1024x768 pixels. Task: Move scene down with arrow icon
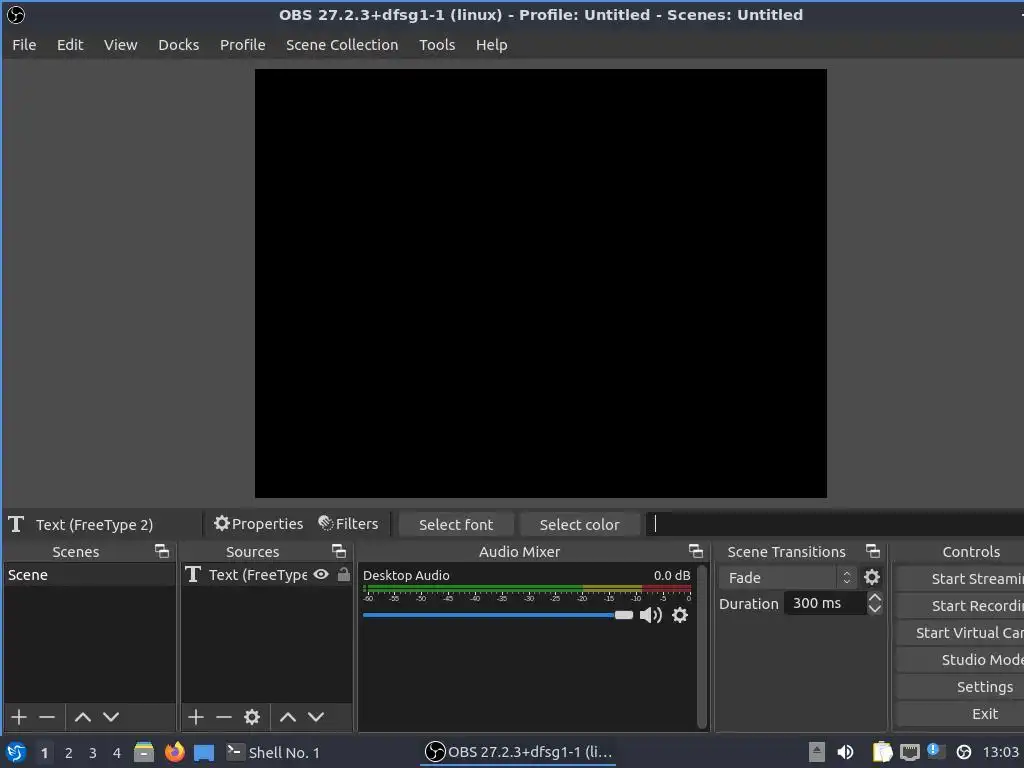[x=111, y=717]
